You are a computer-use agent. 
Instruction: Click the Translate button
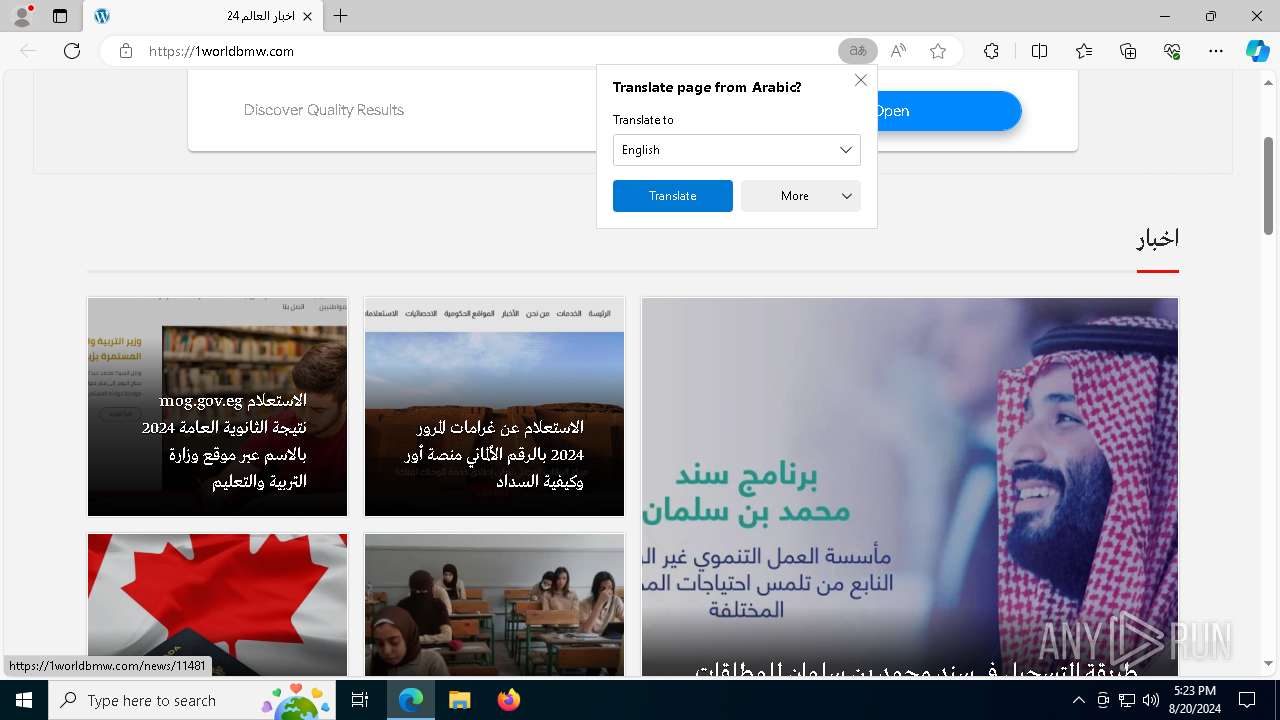tap(672, 196)
